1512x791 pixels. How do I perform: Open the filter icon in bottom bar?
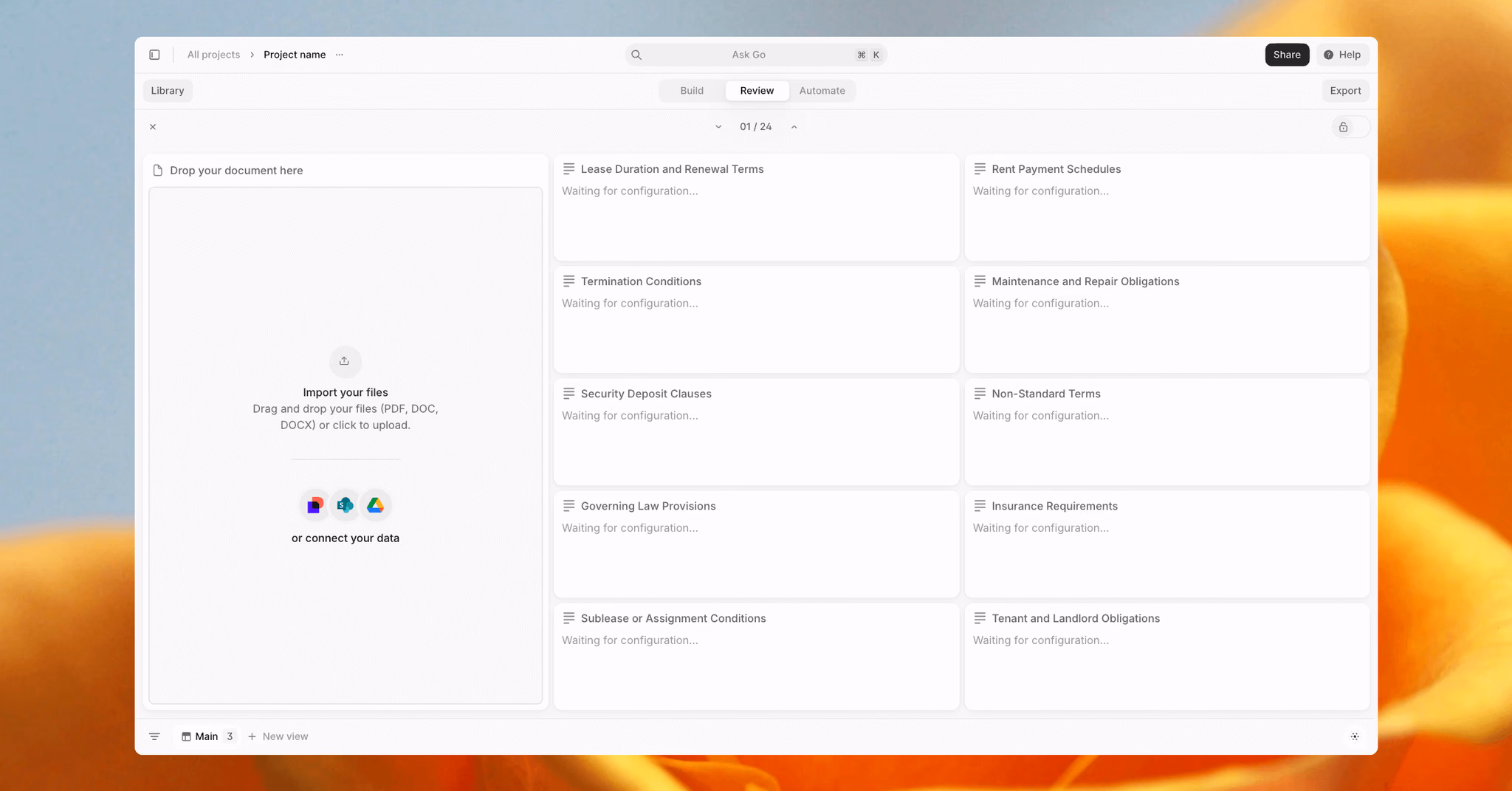pyautogui.click(x=154, y=736)
